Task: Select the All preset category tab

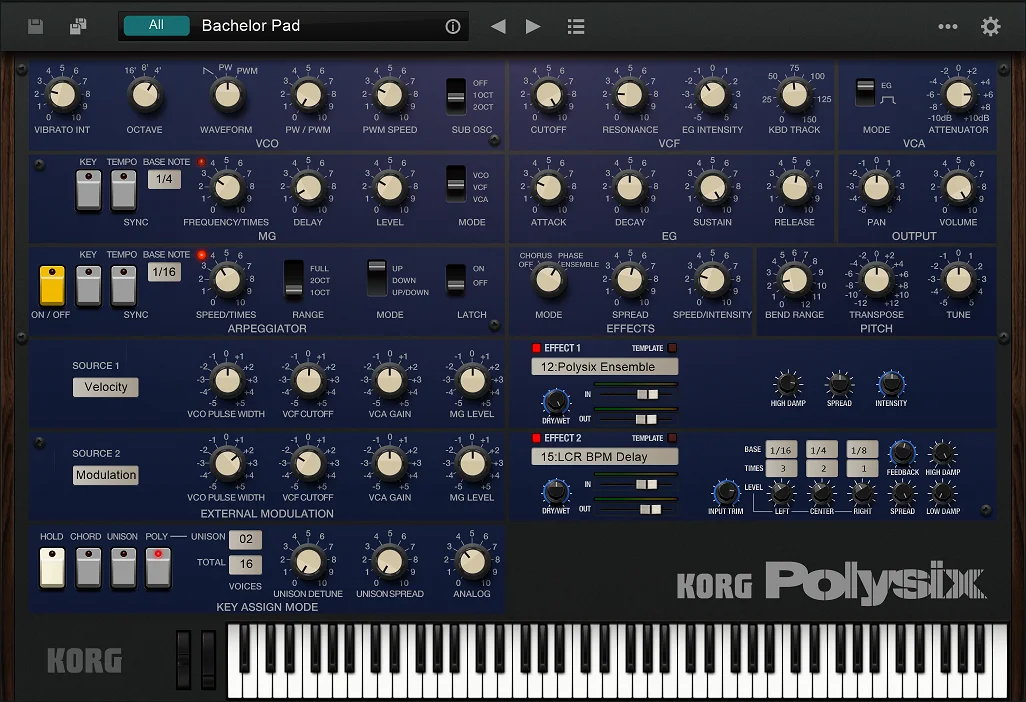Action: point(156,26)
